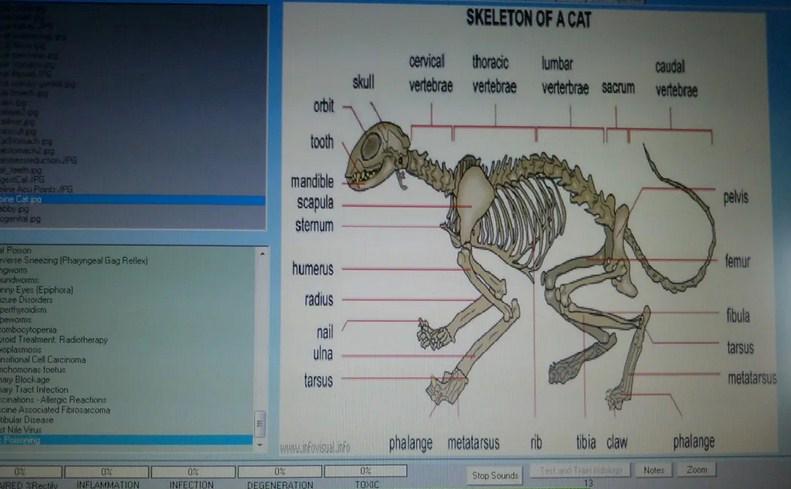The width and height of the screenshot is (791, 489).
Task: Select Runny Eyes (Epiphora) in conditions list
Action: (x=40, y=290)
